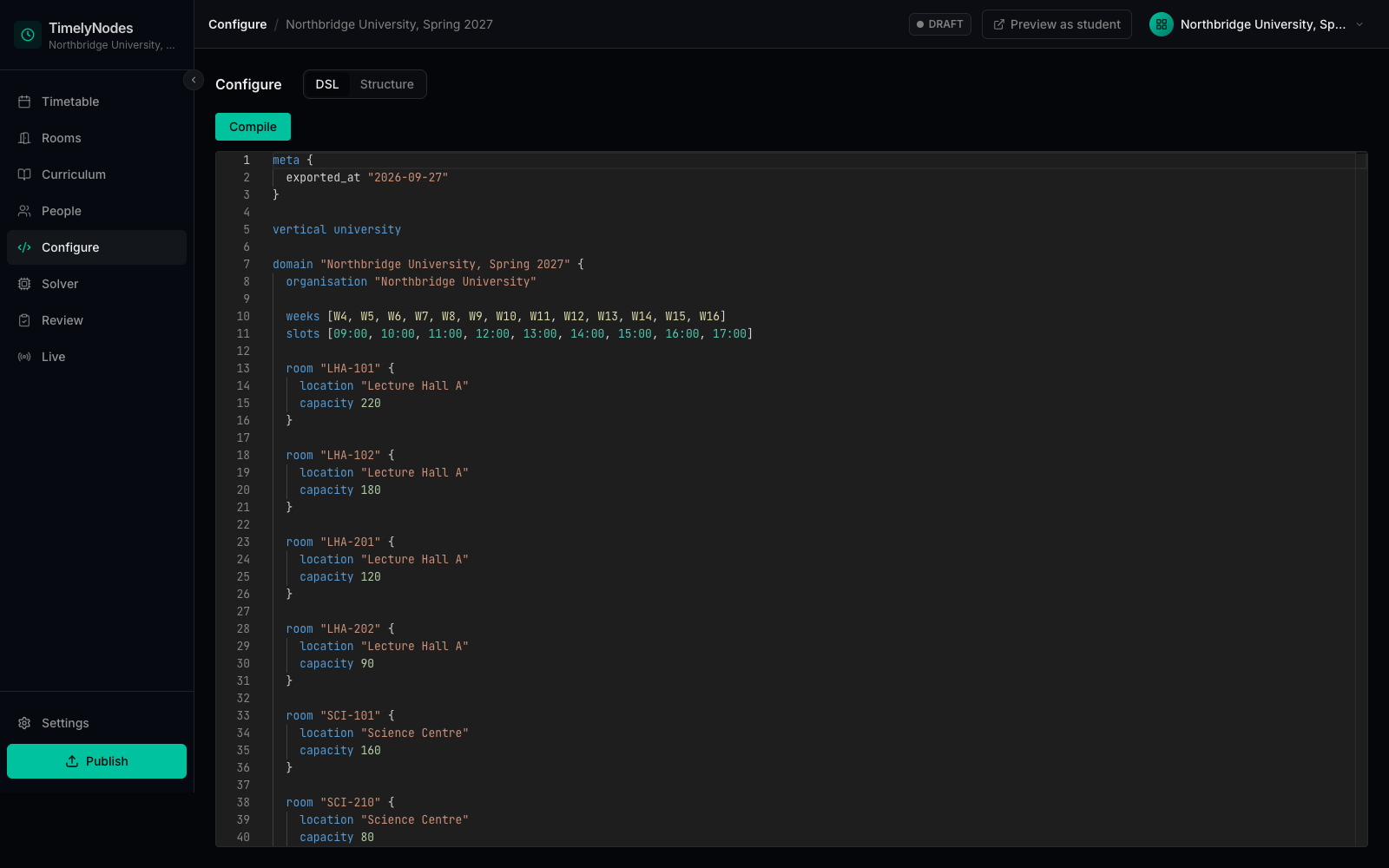
Task: Open the Timetable calendar icon
Action: coord(24,102)
